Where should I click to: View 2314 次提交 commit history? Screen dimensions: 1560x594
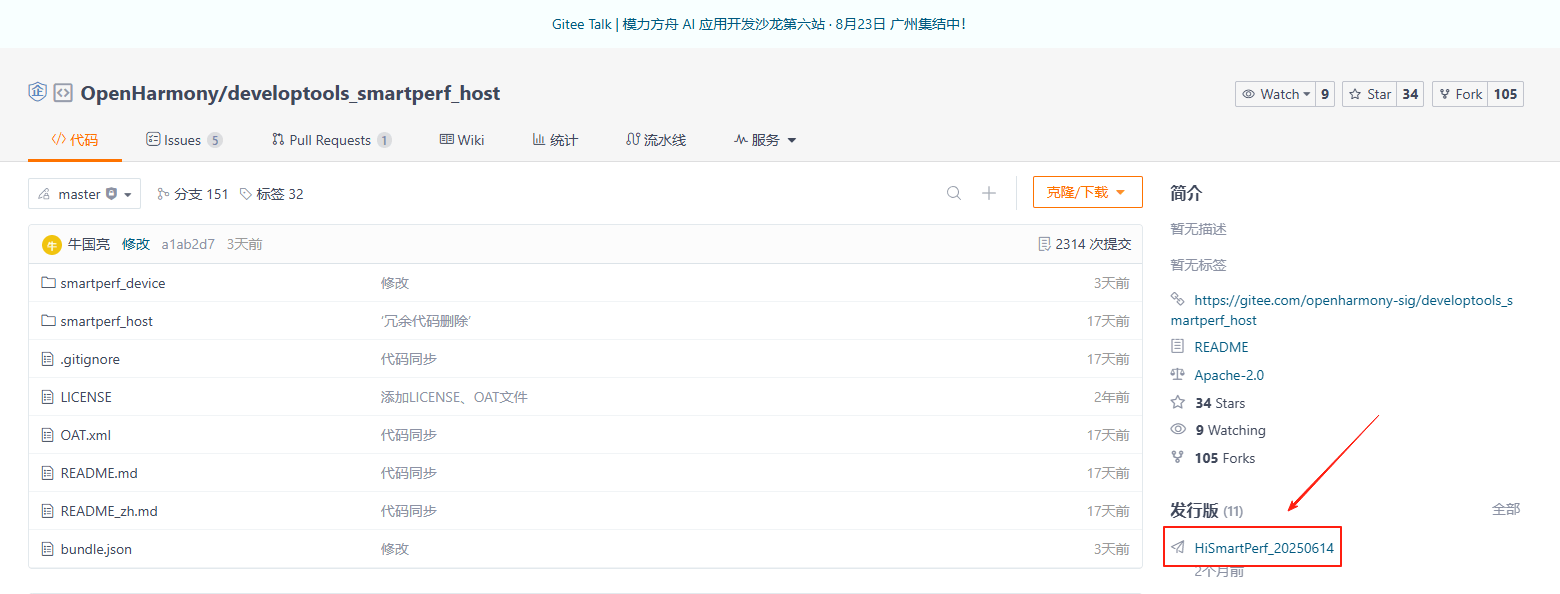1093,244
